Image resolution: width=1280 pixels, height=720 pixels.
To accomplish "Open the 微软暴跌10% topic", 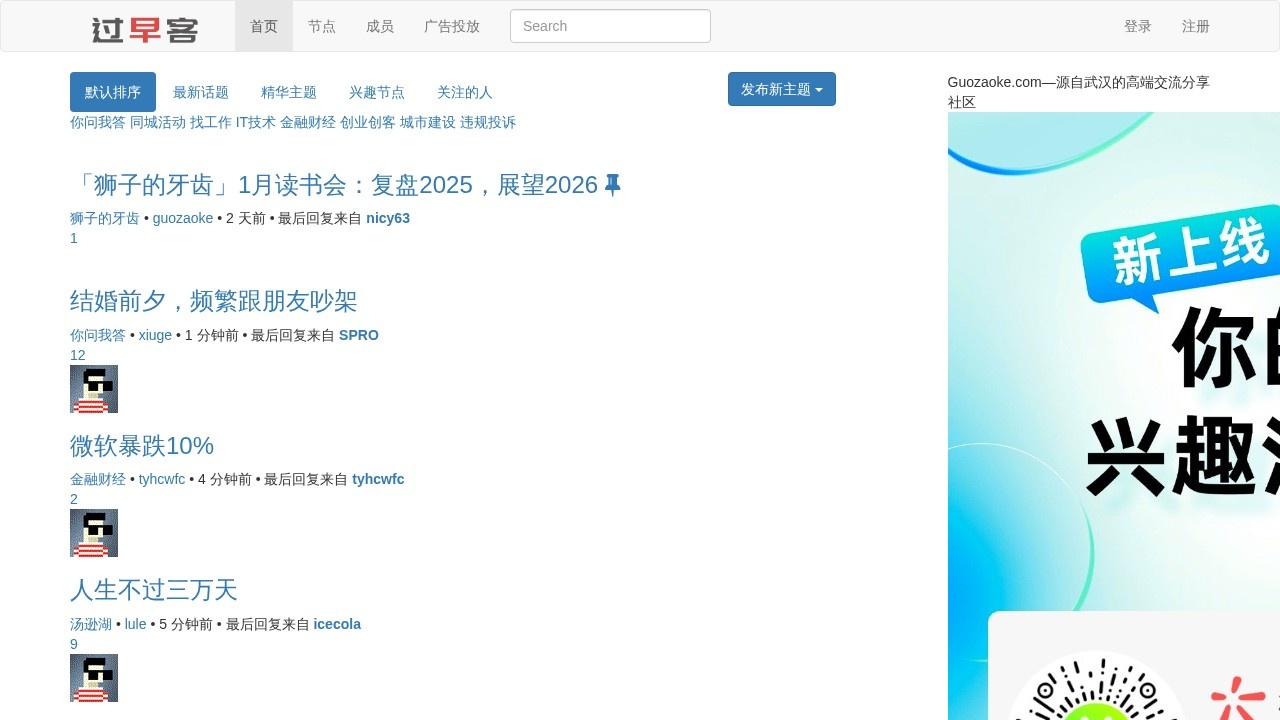I will tap(142, 445).
